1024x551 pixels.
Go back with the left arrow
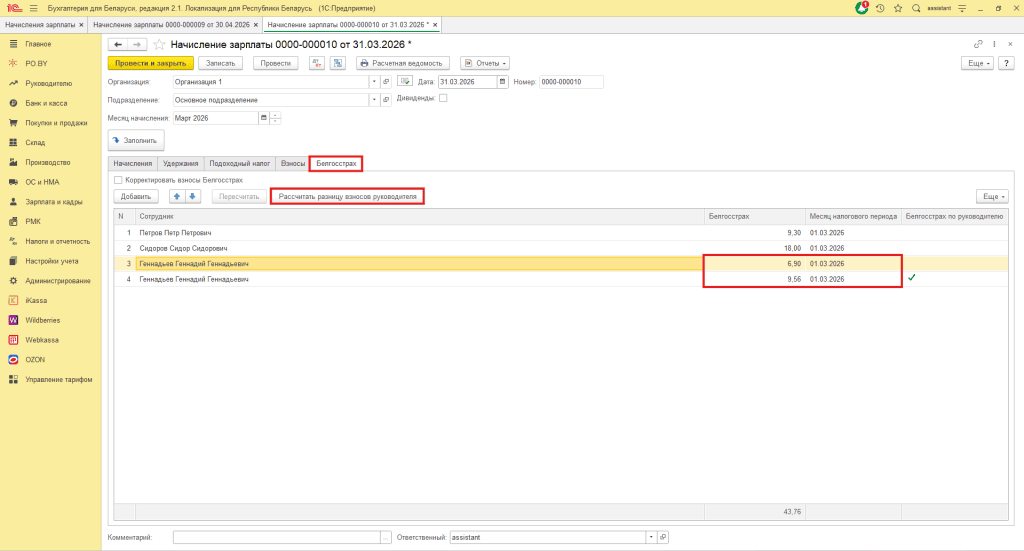pos(118,44)
